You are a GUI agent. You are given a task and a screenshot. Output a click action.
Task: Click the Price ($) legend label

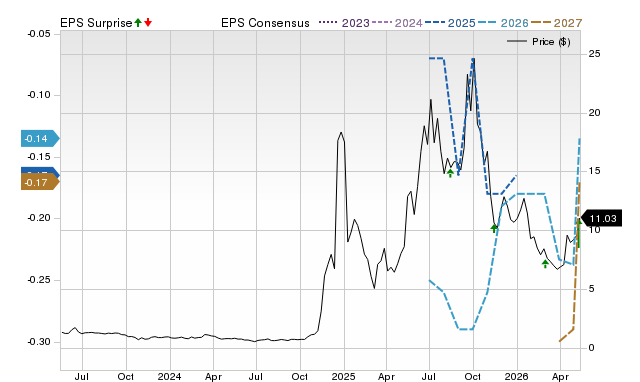point(551,42)
